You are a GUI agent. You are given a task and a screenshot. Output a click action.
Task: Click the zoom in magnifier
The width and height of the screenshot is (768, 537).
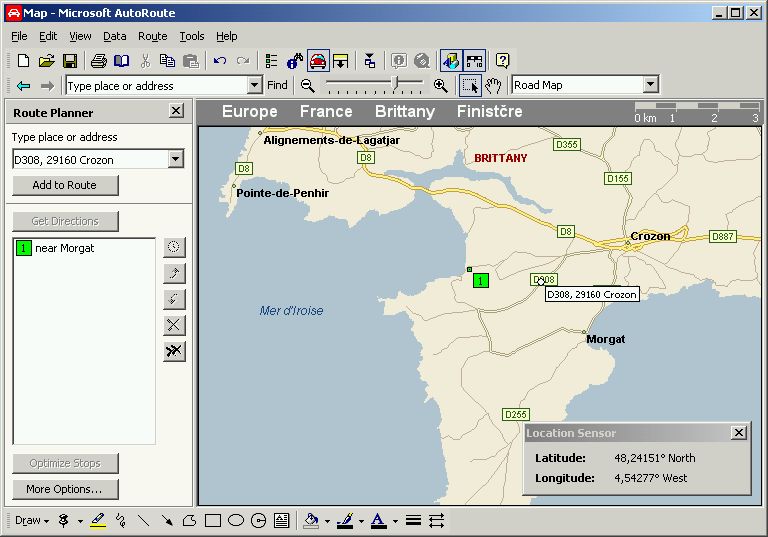pos(440,86)
